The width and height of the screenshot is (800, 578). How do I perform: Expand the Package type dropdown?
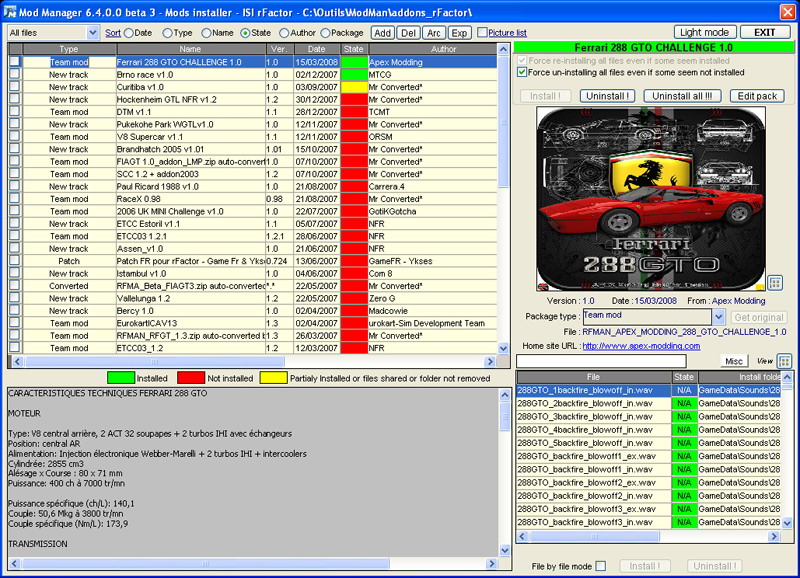718,316
